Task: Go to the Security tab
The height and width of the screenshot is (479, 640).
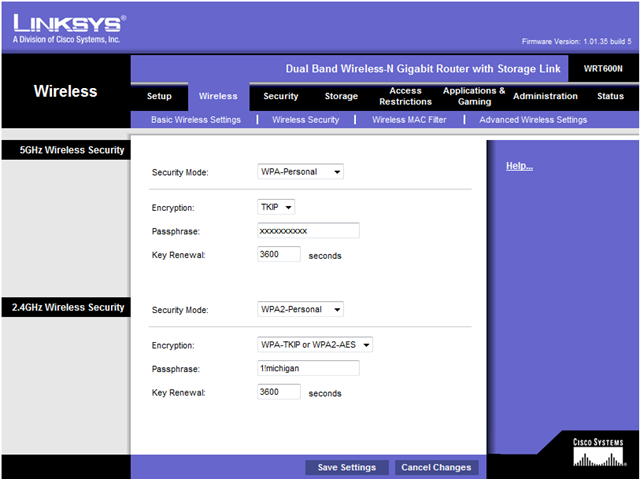Action: [x=281, y=96]
